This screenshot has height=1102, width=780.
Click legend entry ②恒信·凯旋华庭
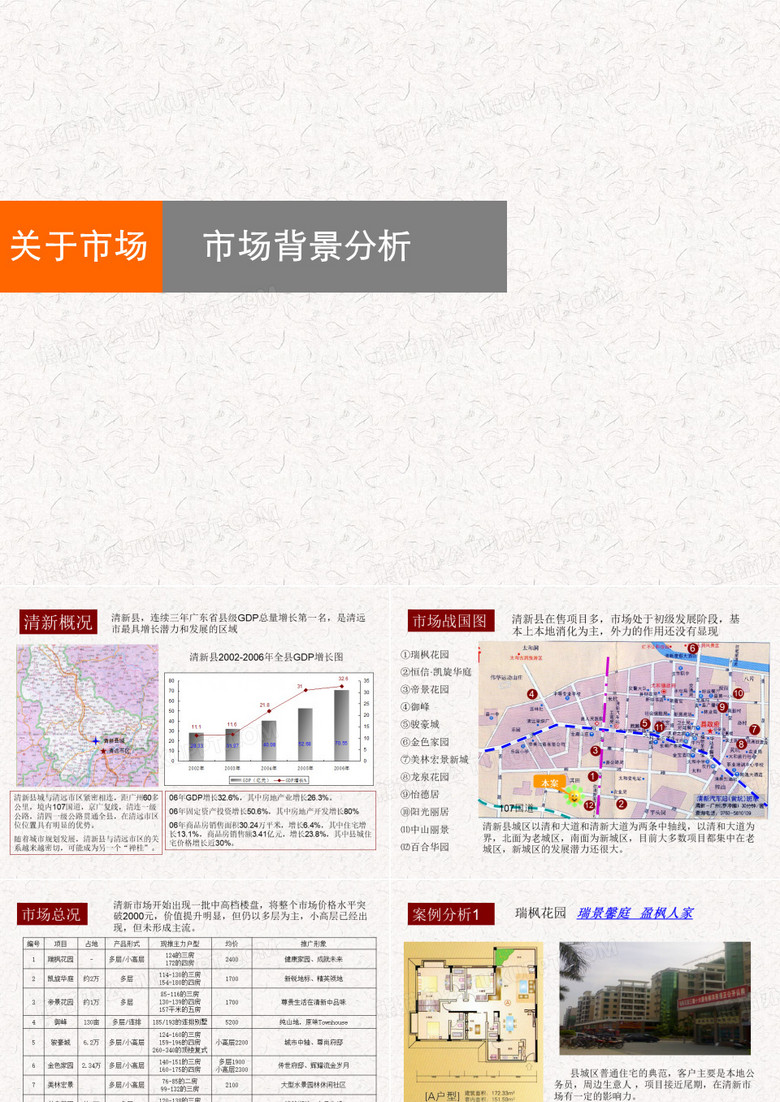click(x=436, y=672)
